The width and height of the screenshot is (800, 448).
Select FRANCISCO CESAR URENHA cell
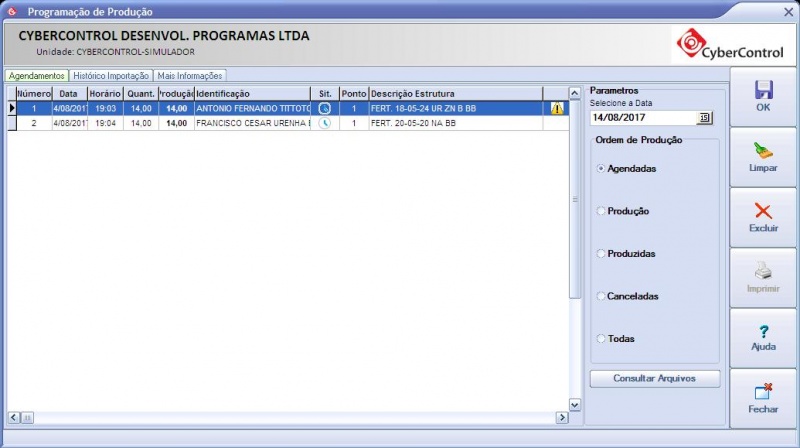tap(252, 123)
